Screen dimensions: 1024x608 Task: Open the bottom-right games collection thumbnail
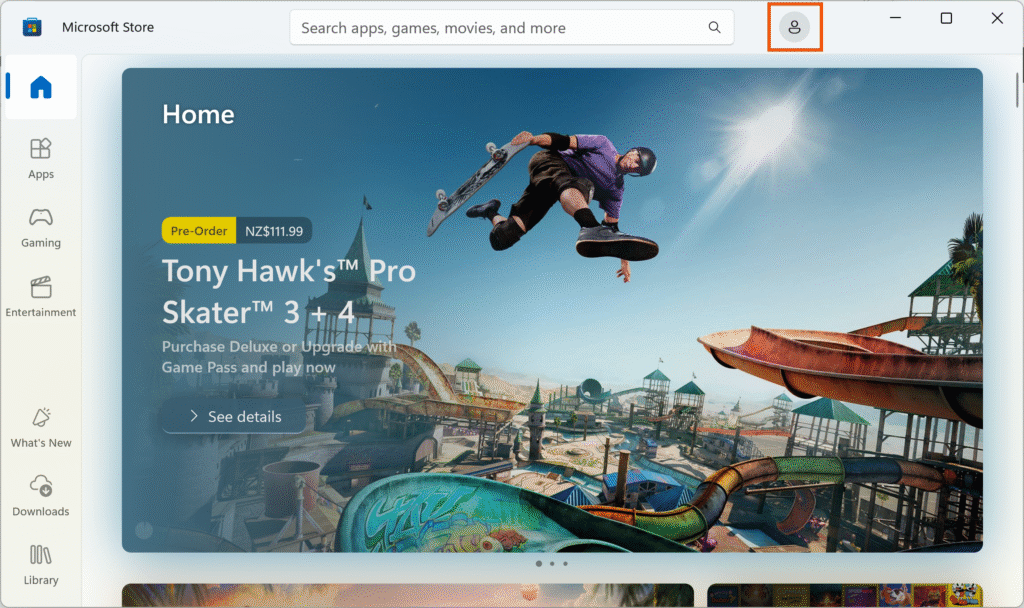click(844, 596)
